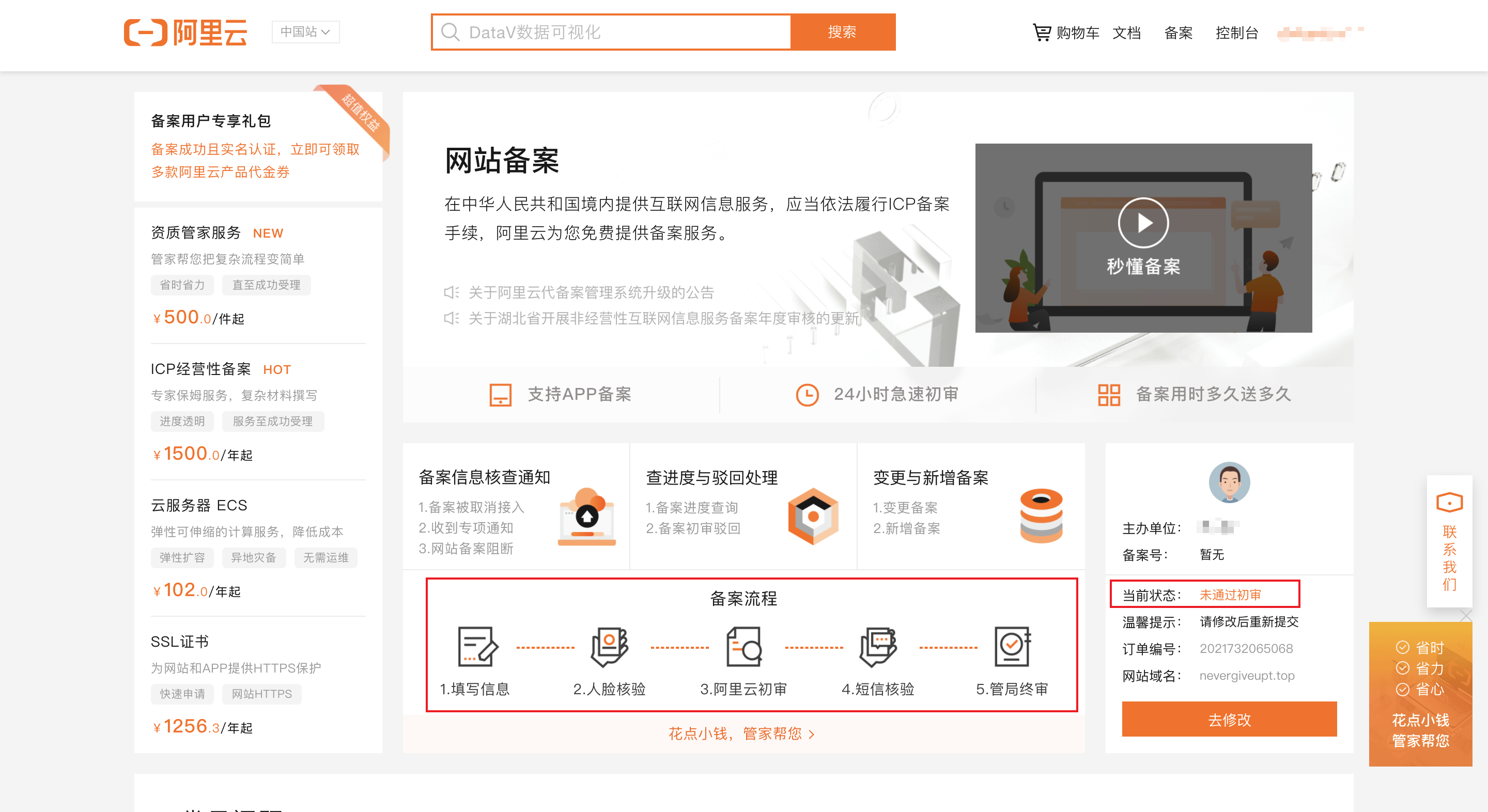Click upload illustration in 备案信息核查通知 card
The width and height of the screenshot is (1488, 812).
click(587, 517)
